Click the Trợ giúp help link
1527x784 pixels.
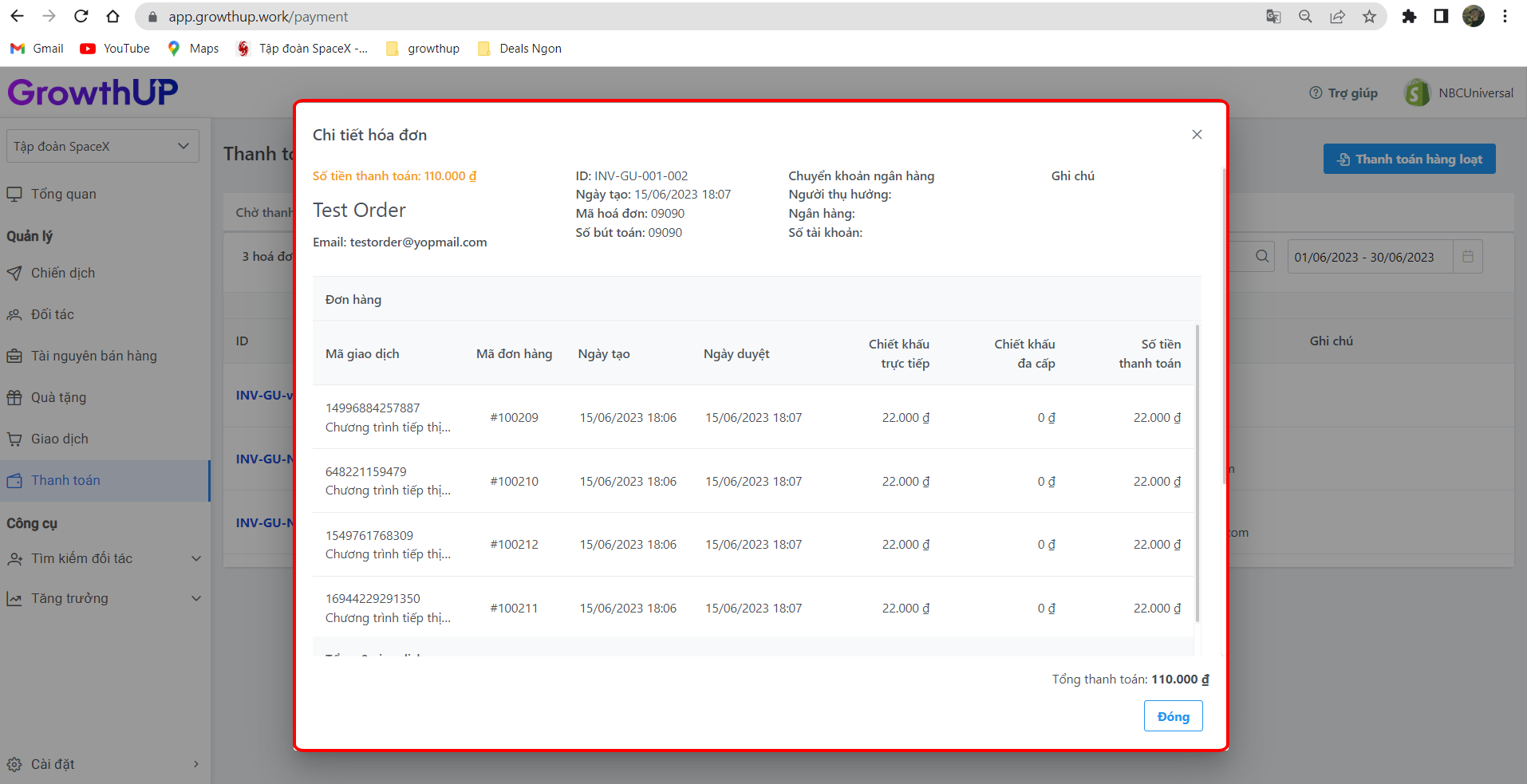(1344, 93)
